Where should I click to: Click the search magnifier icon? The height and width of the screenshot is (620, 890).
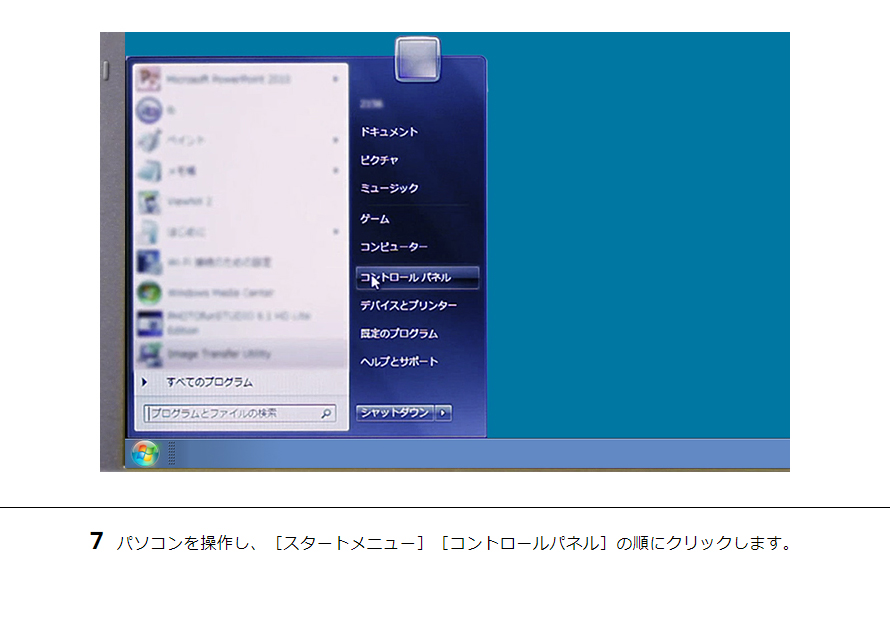click(326, 413)
